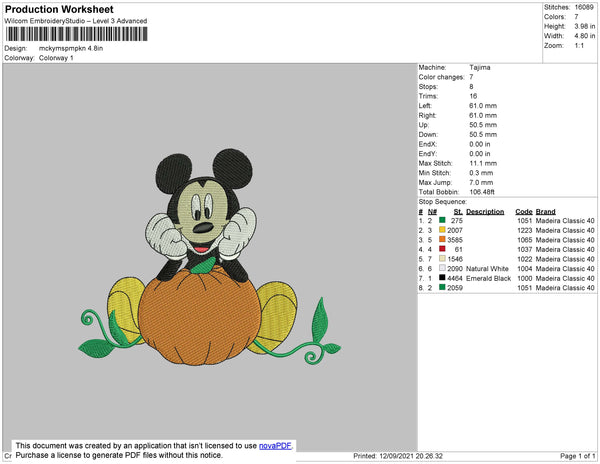Click the Width value 4.80 in

(585, 36)
